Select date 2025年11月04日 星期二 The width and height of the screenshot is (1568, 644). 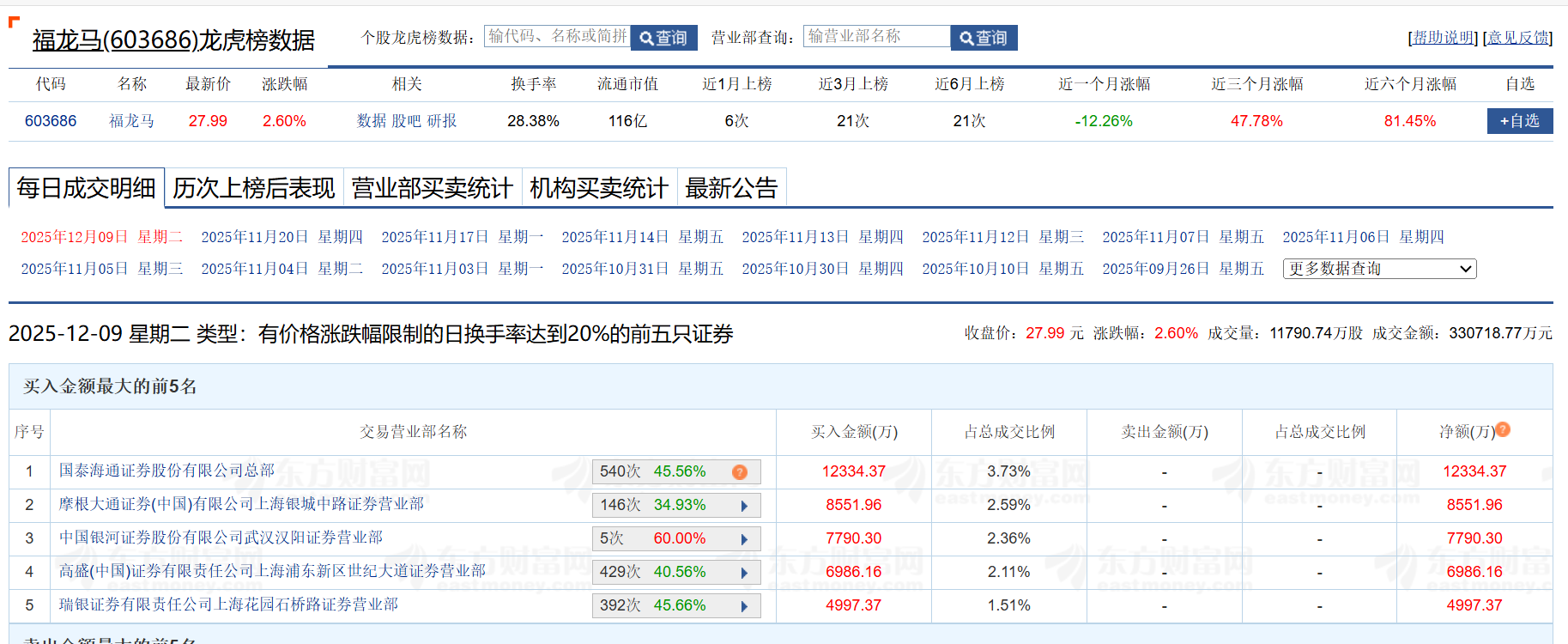pos(282,269)
